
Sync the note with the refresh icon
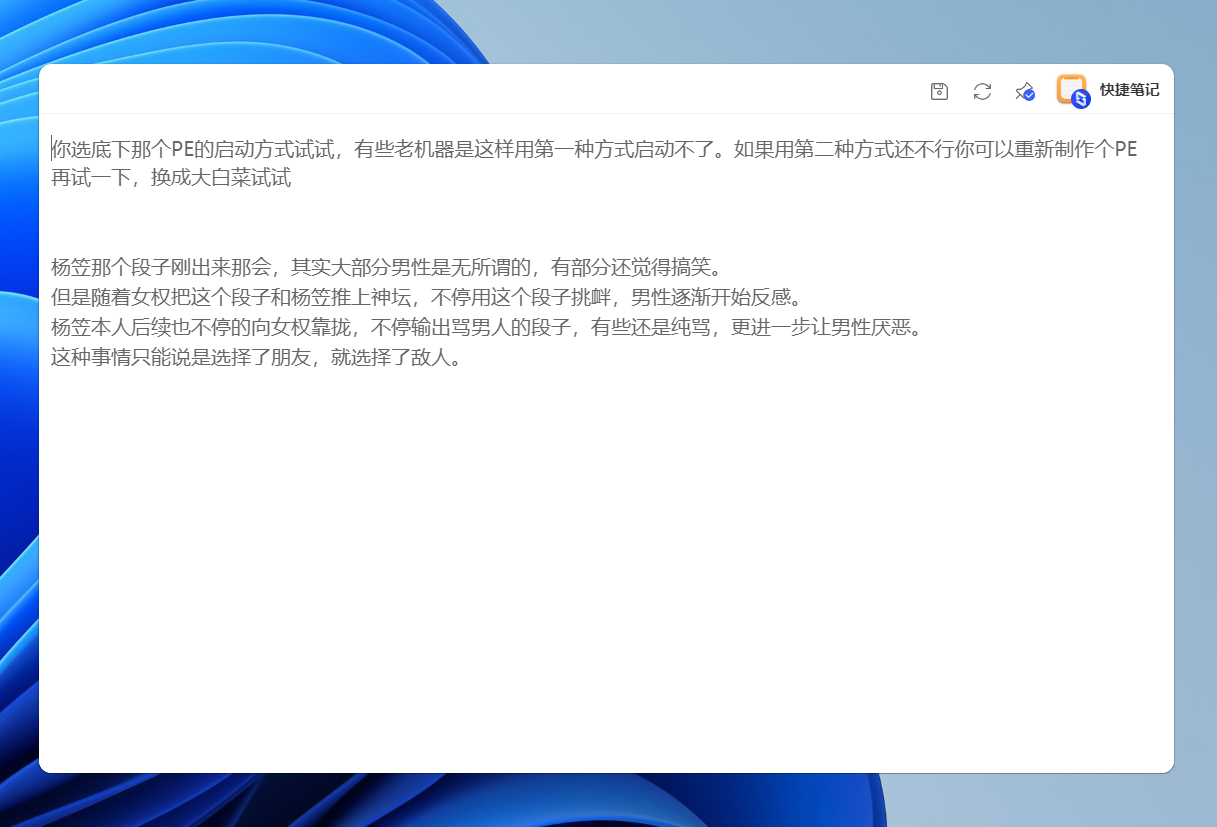[982, 91]
